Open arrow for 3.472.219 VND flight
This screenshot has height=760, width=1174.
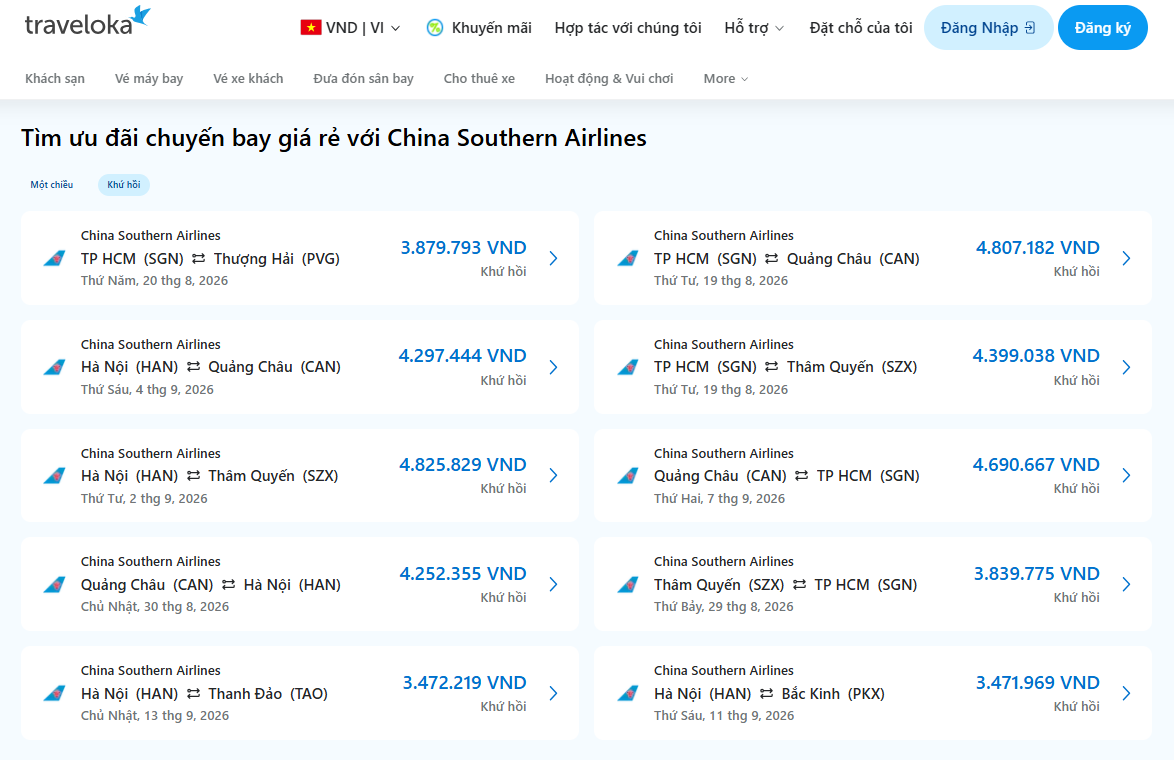(553, 693)
